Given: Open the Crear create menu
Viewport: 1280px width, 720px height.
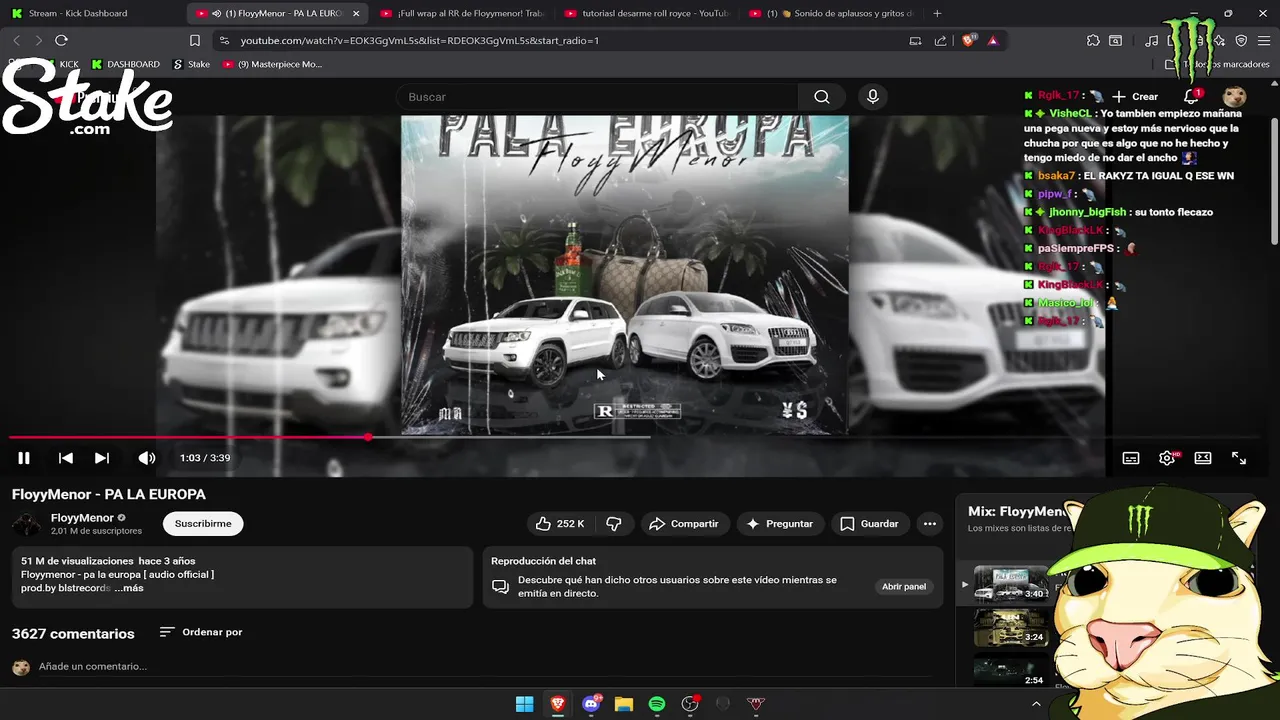Looking at the screenshot, I should 1135,97.
